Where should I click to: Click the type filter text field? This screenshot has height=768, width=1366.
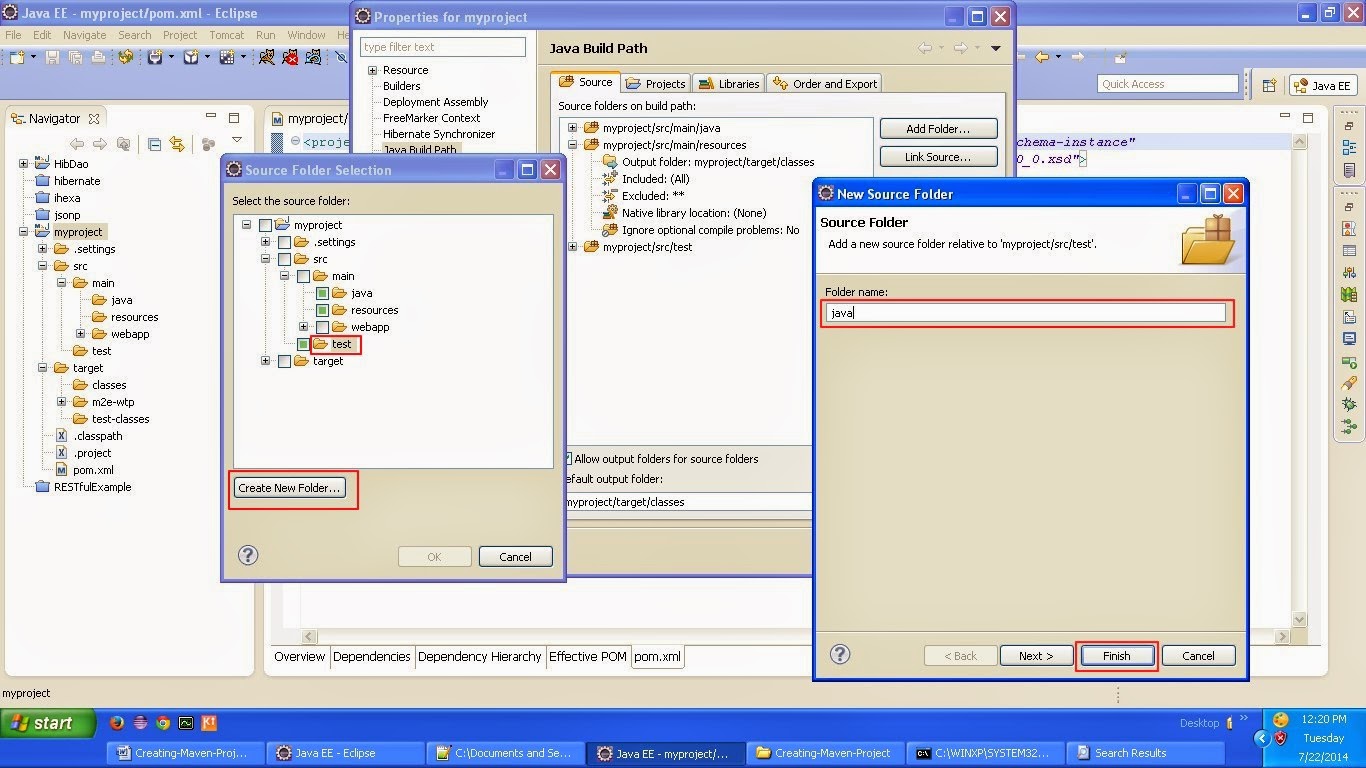[x=443, y=47]
